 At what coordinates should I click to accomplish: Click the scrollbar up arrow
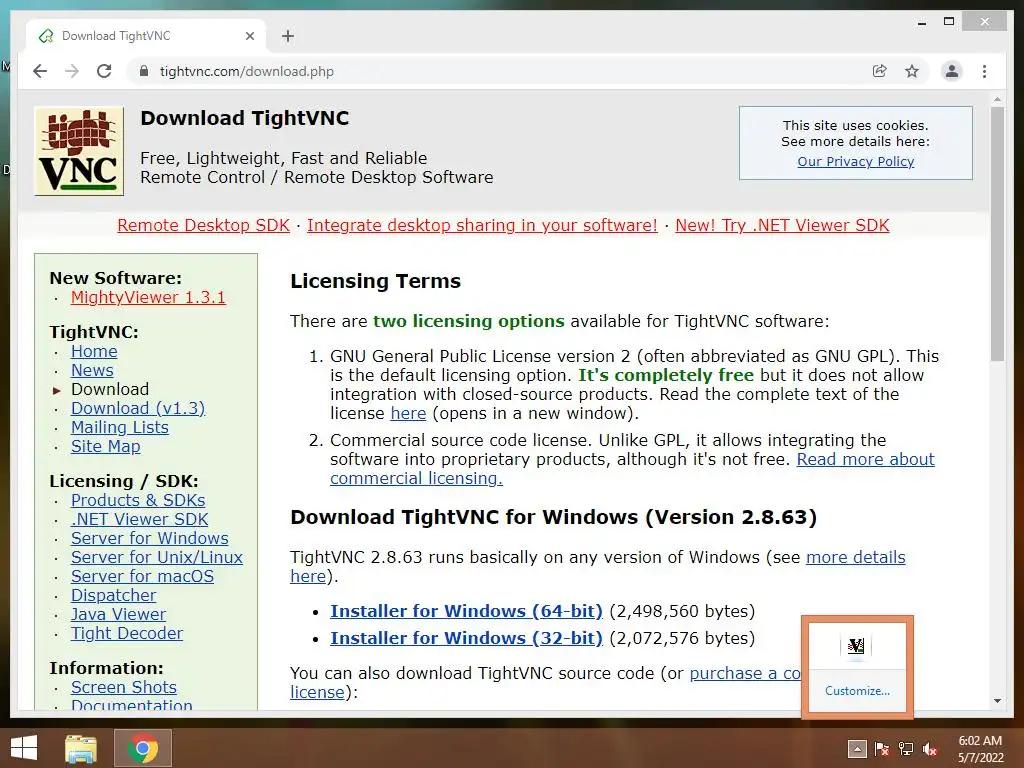pyautogui.click(x=997, y=99)
